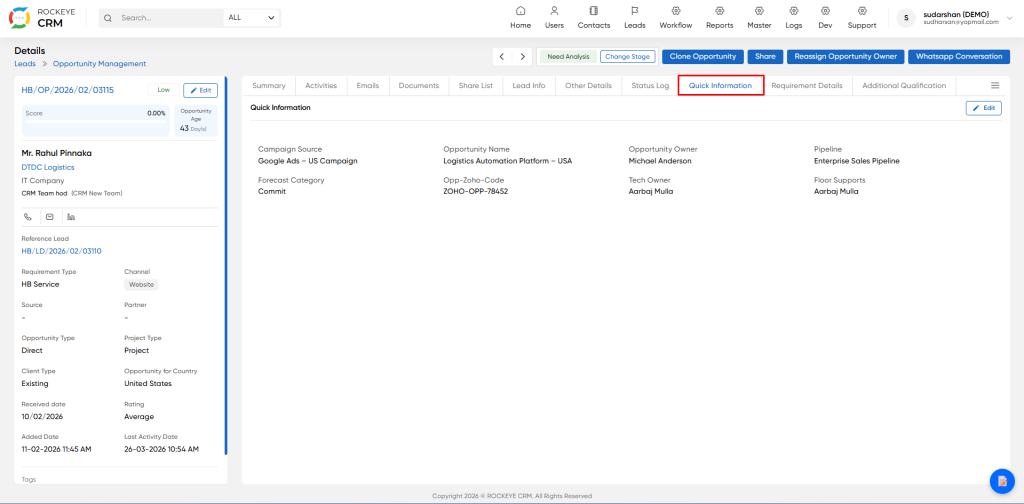Open the Additional Qualification tab
The height and width of the screenshot is (504, 1024).
point(904,86)
